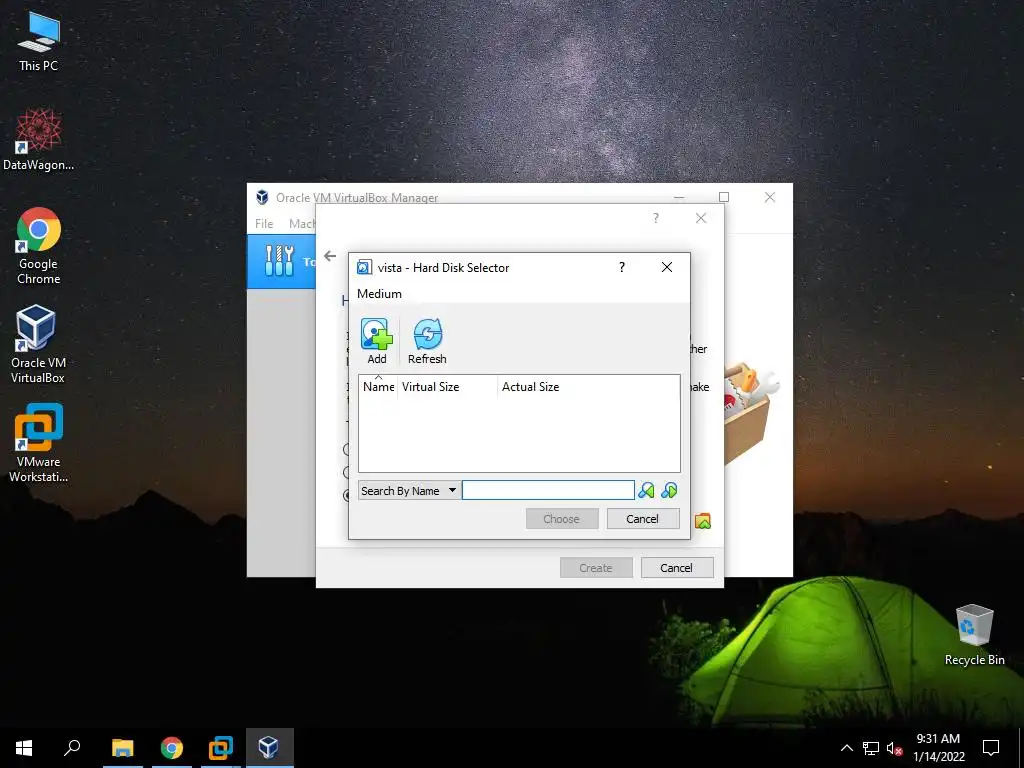This screenshot has height=768, width=1024.
Task: Cancel the virtual machine wizard
Action: click(x=677, y=568)
